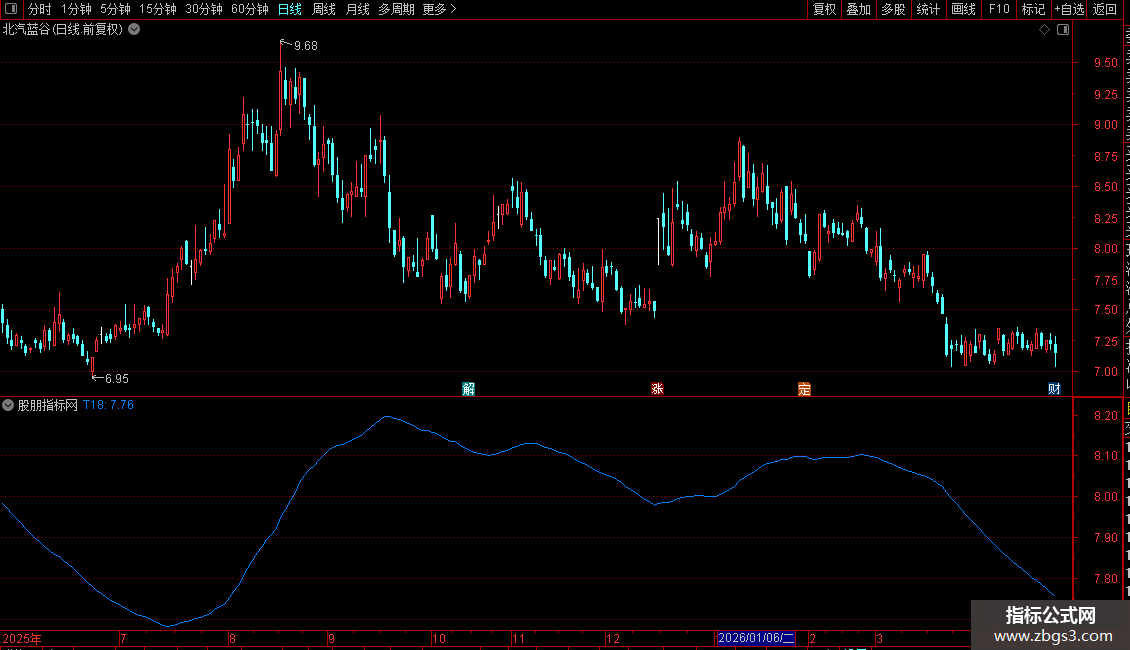Click the 股朋指标网 indicator name
This screenshot has height=650, width=1130.
[48, 405]
